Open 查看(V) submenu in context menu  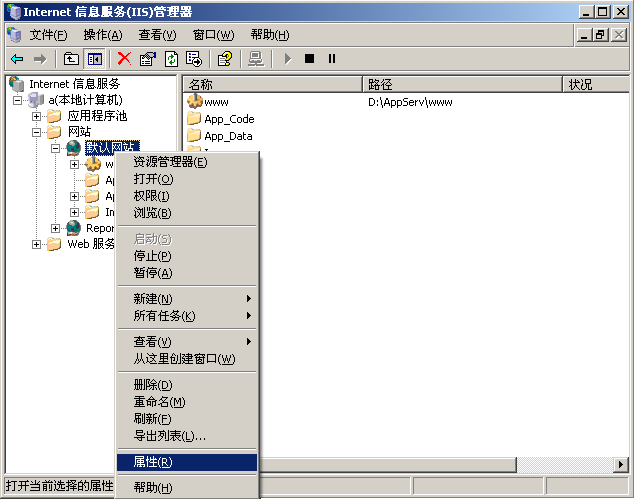point(187,342)
